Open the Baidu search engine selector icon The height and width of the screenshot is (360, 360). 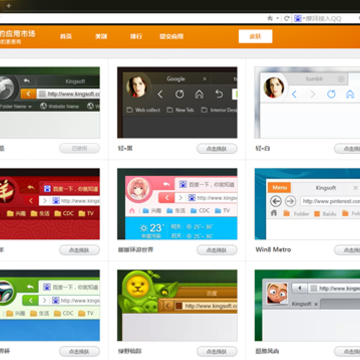tap(298, 18)
